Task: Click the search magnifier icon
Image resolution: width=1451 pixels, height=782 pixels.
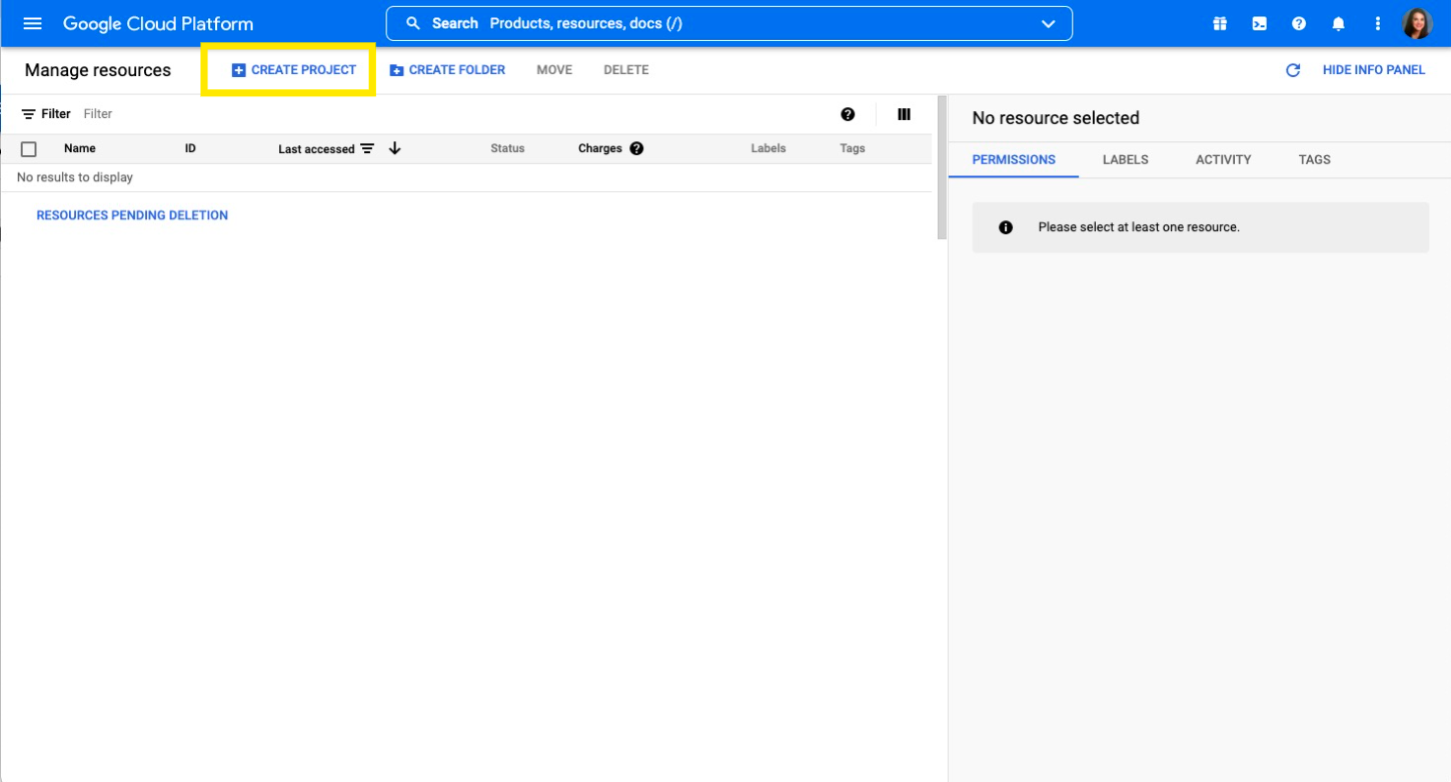Action: [413, 23]
